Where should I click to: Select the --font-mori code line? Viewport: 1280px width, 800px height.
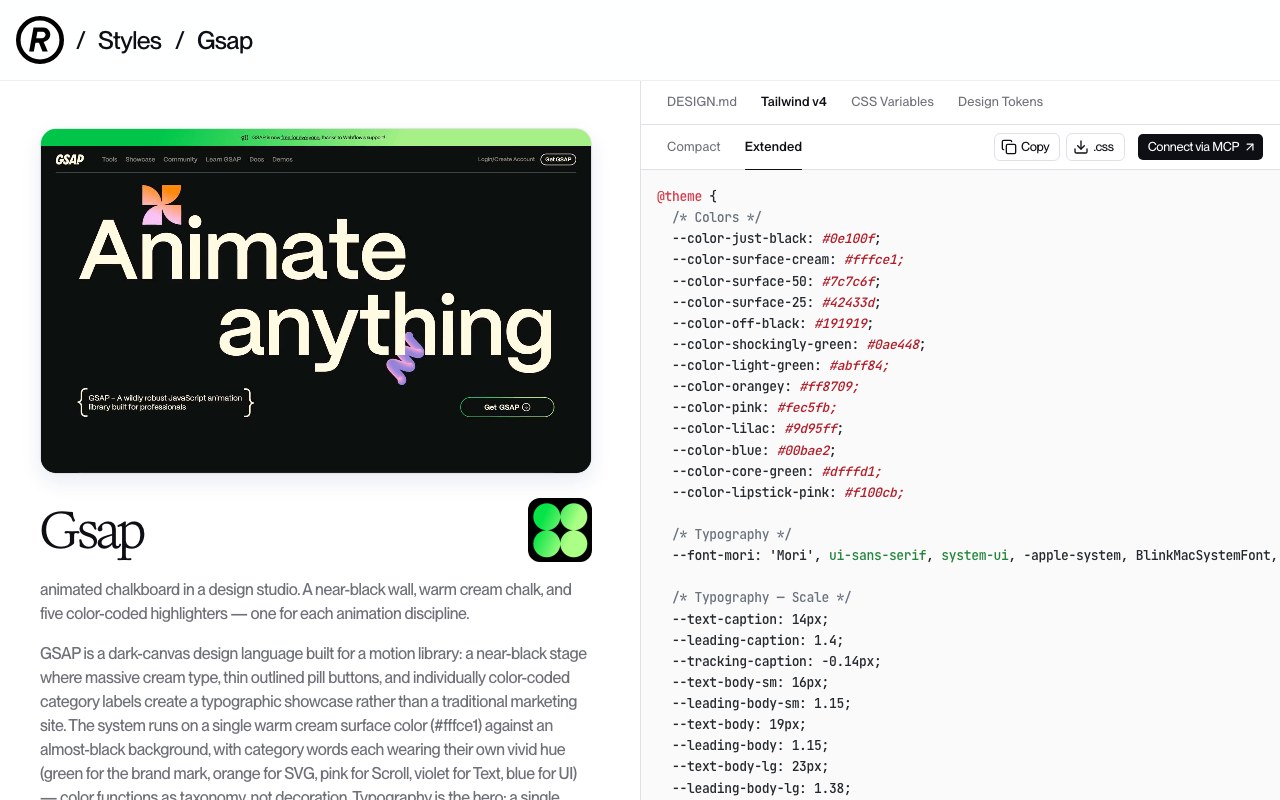click(x=976, y=555)
